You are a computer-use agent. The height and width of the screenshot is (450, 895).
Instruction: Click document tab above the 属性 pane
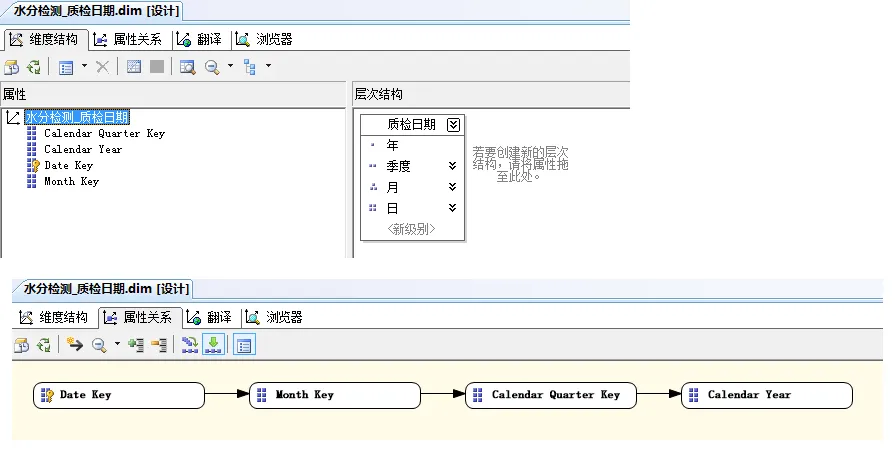coord(95,11)
